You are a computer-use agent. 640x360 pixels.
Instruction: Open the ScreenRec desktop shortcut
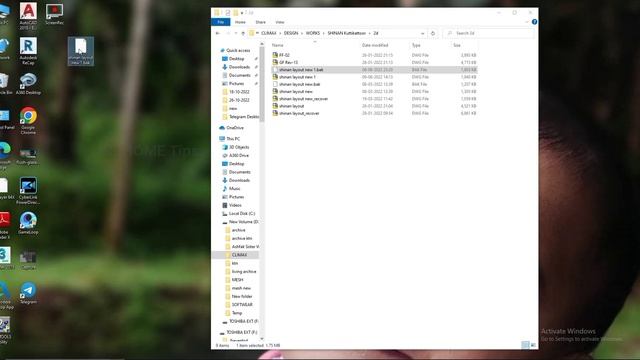54,14
